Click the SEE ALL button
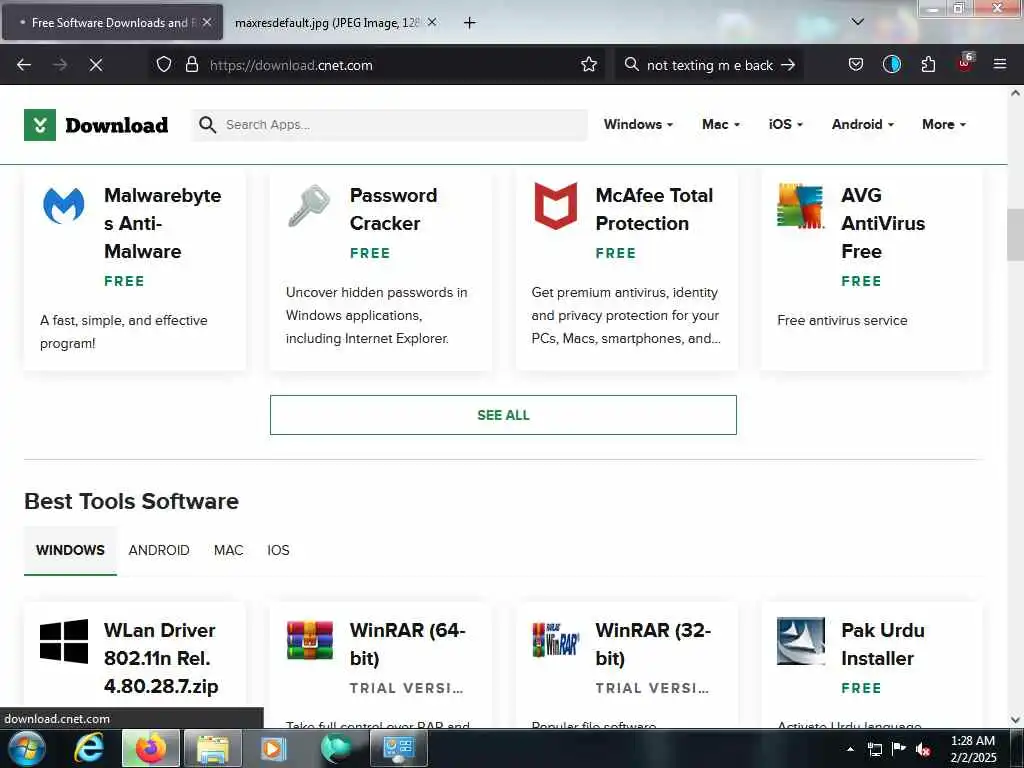Viewport: 1024px width, 768px height. (x=503, y=415)
